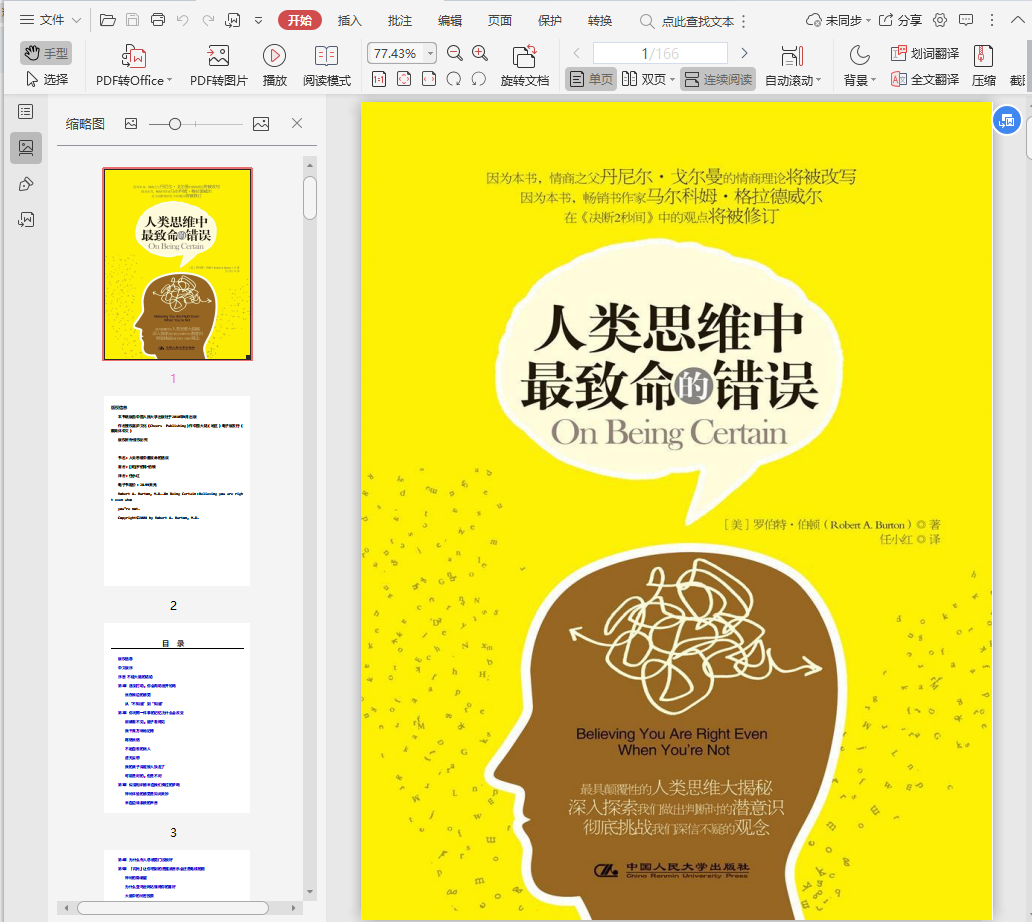
Task: Toggle 单页 single page view
Action: pos(591,80)
